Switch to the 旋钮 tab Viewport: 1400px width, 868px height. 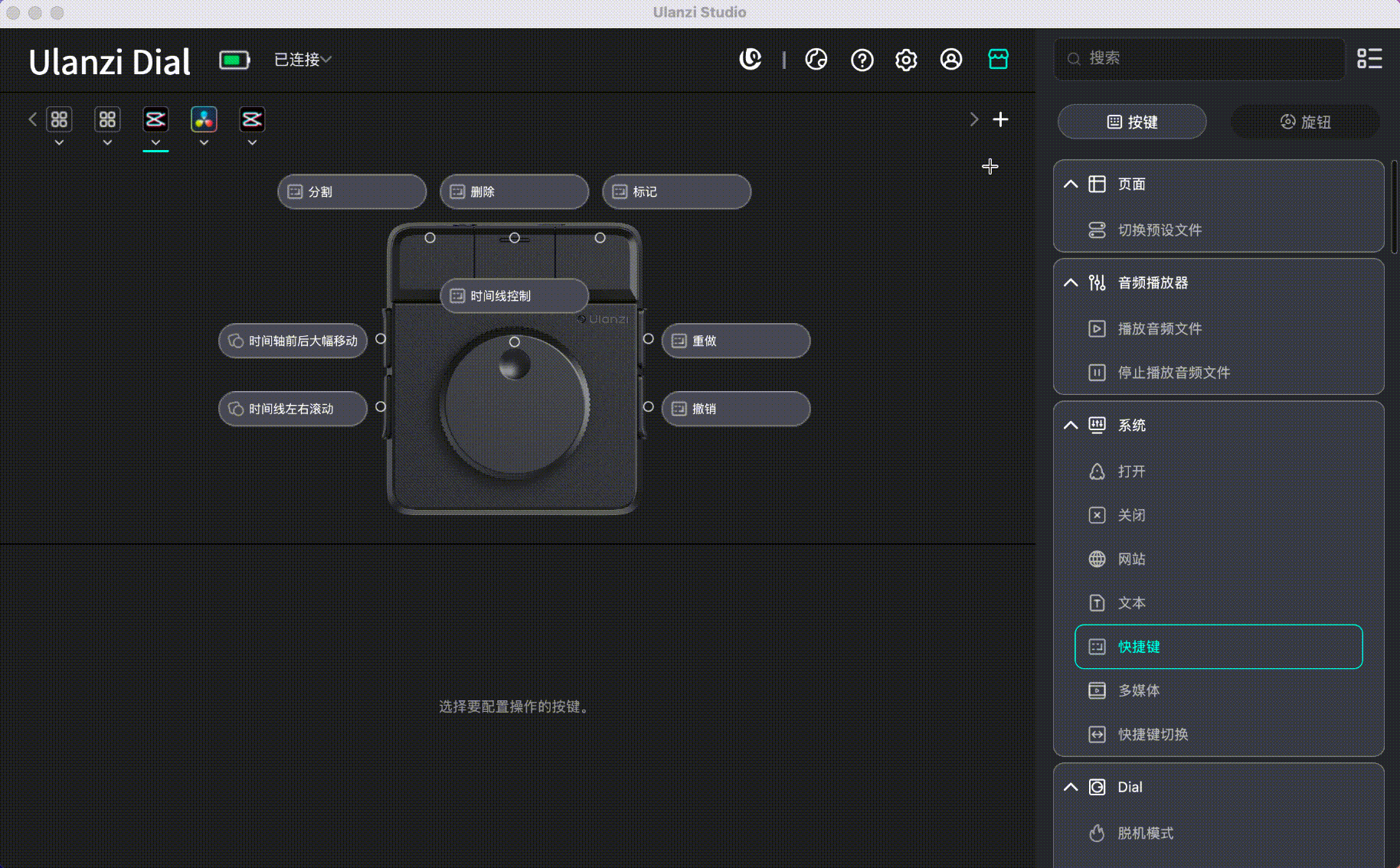1304,122
